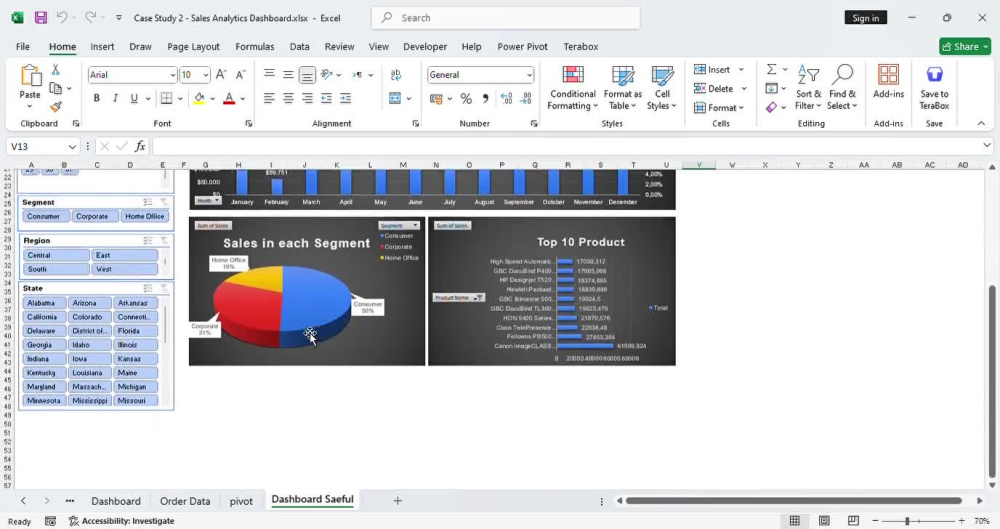
Task: Click the Comma Style icon
Action: tap(485, 98)
